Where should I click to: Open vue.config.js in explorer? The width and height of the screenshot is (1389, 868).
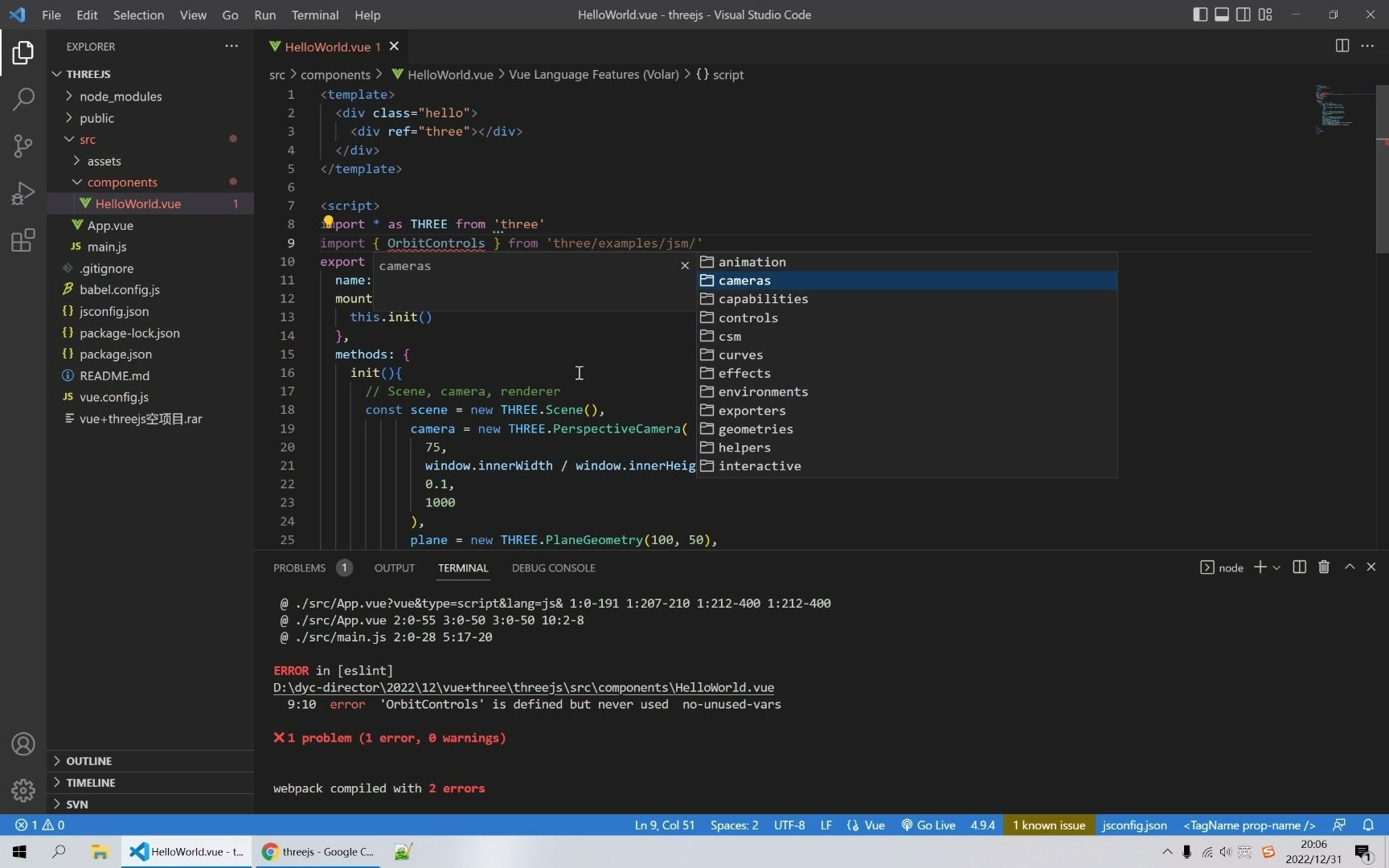[x=150, y=397]
